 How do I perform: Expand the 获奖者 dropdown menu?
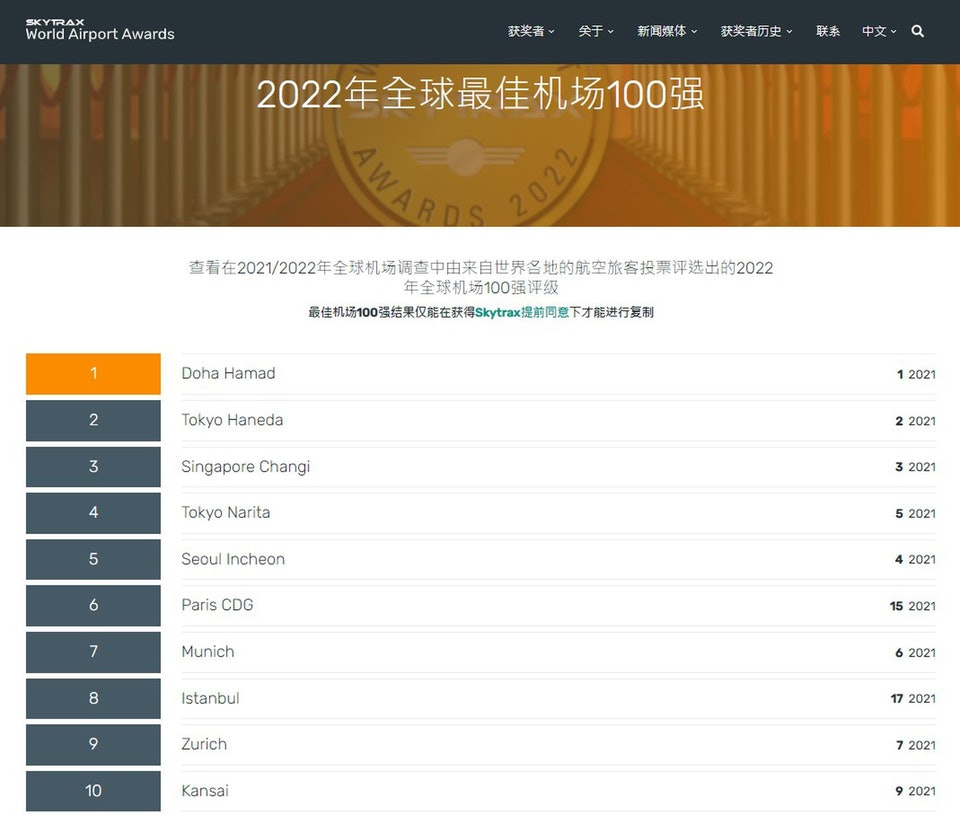coord(531,31)
